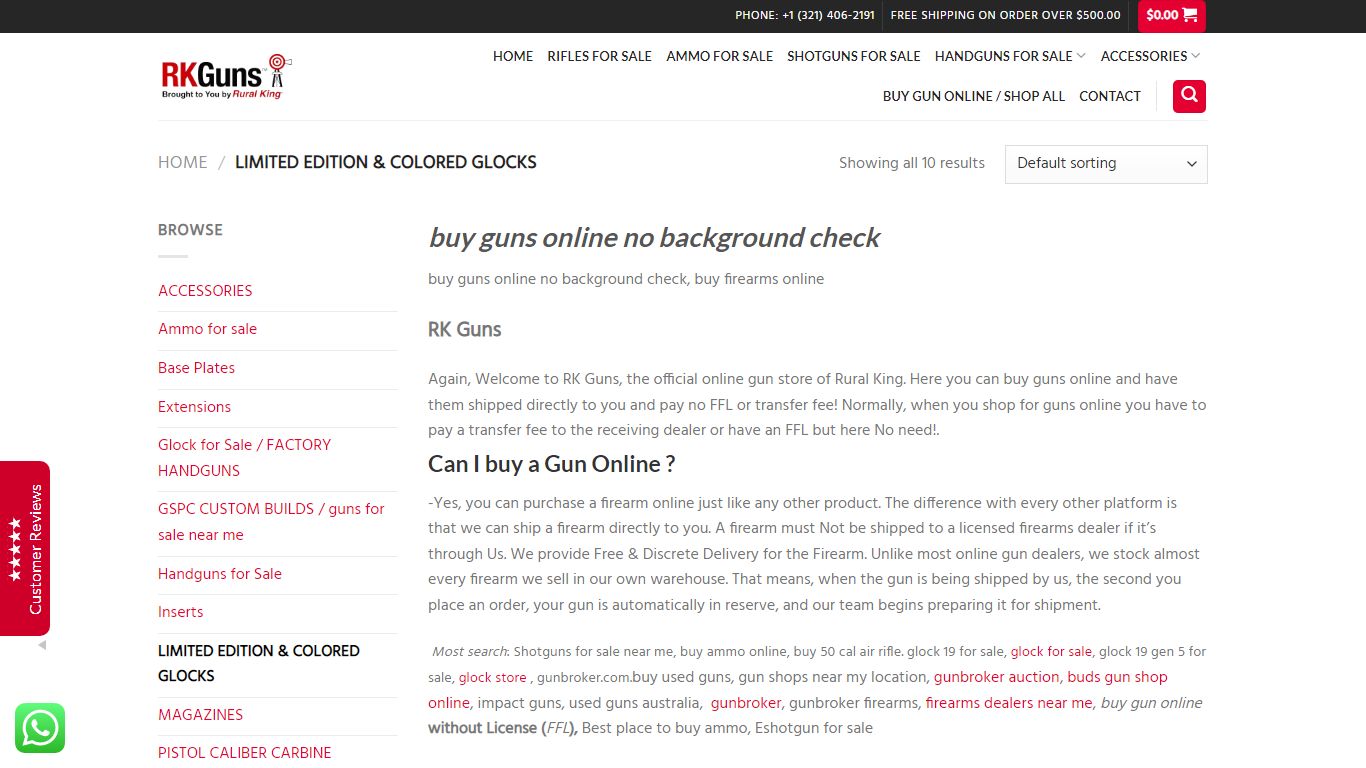Viewport: 1366px width, 768px height.
Task: Click the 'gunbroker auction' link
Action: [x=996, y=677]
